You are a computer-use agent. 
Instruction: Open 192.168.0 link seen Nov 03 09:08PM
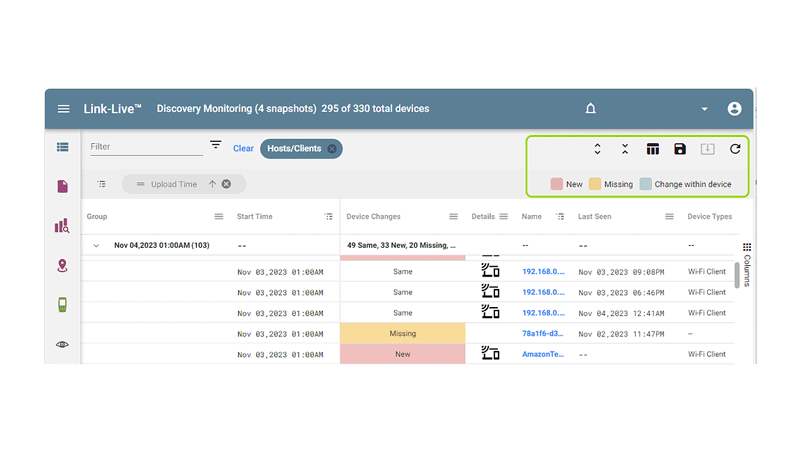[543, 271]
